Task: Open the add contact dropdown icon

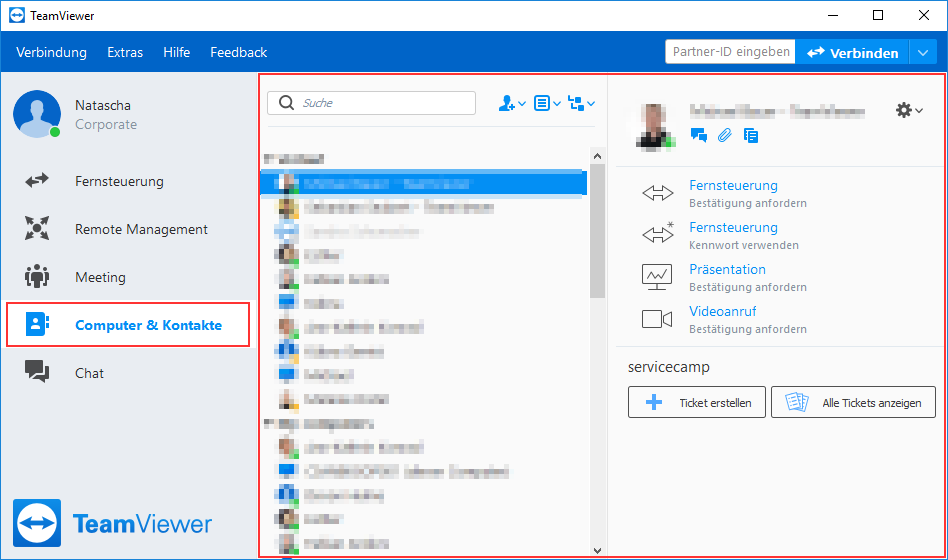Action: click(x=511, y=103)
